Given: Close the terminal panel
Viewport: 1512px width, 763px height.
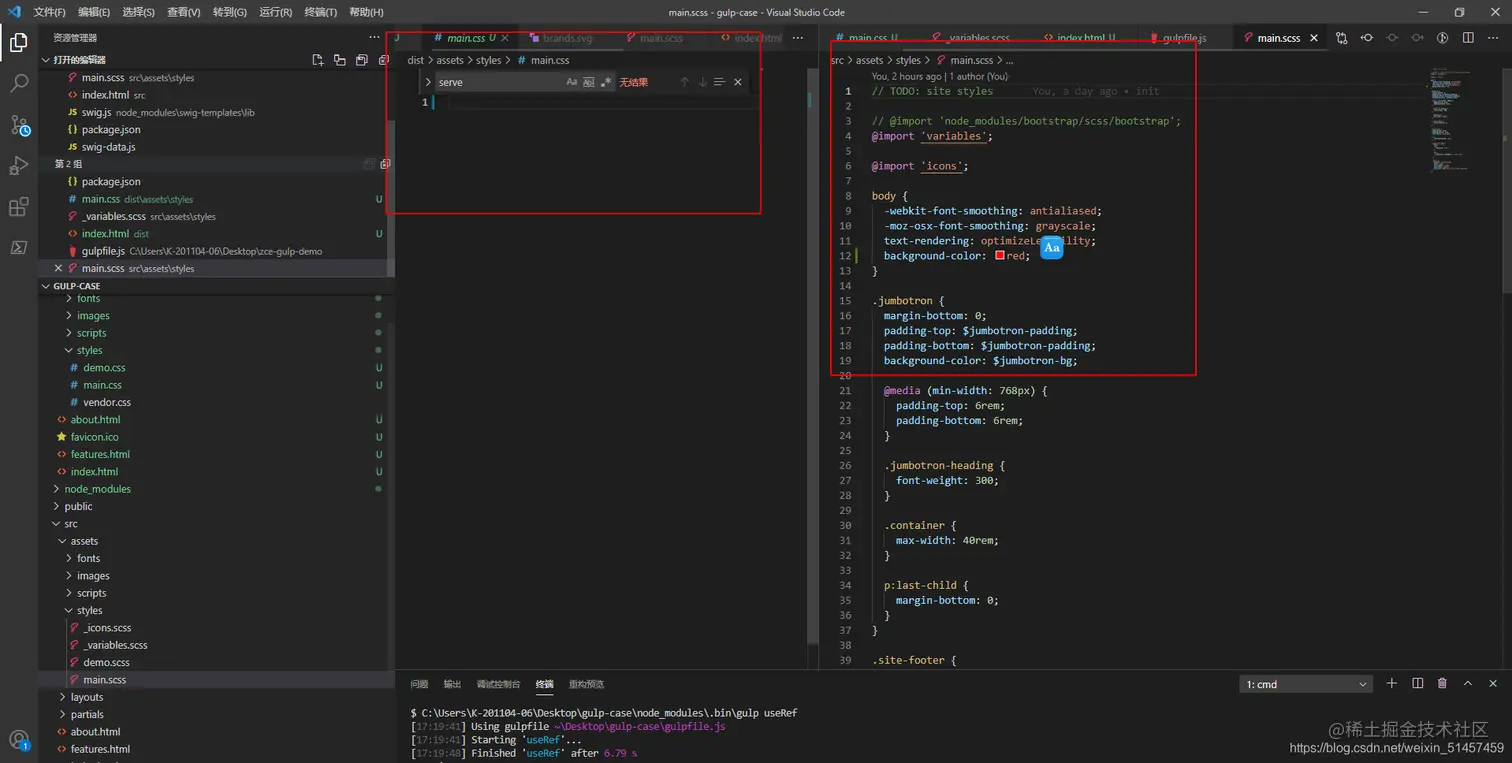Looking at the screenshot, I should [1493, 683].
